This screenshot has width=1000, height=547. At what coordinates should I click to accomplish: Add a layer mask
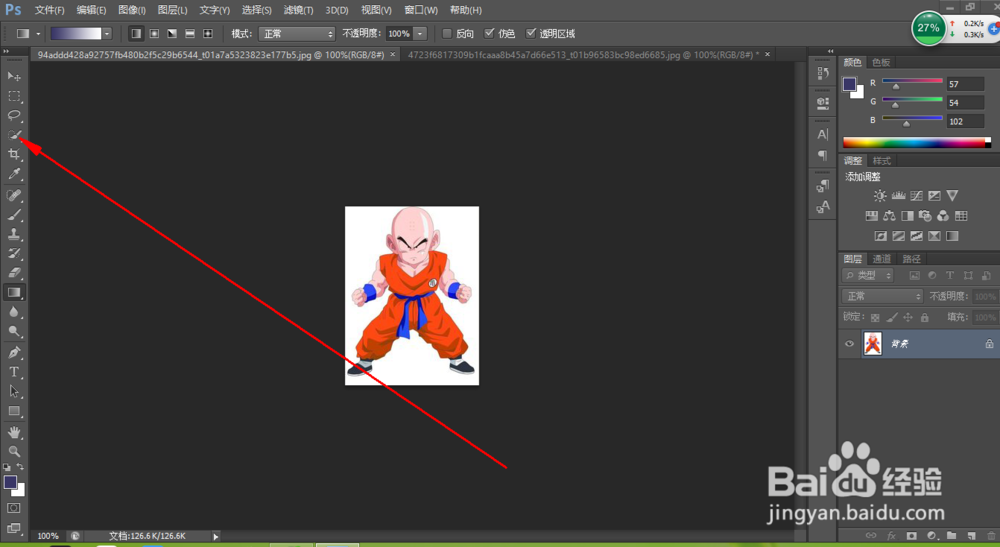coord(911,536)
